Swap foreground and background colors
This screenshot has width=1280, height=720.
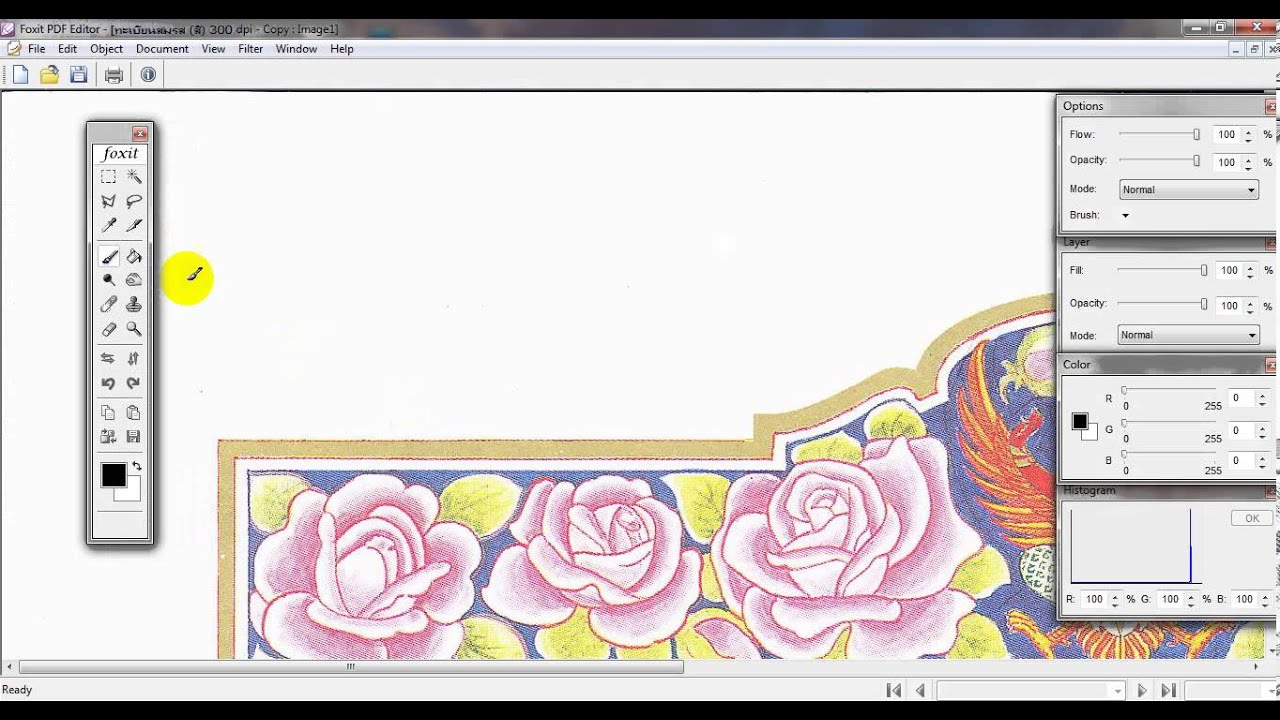click(x=137, y=466)
